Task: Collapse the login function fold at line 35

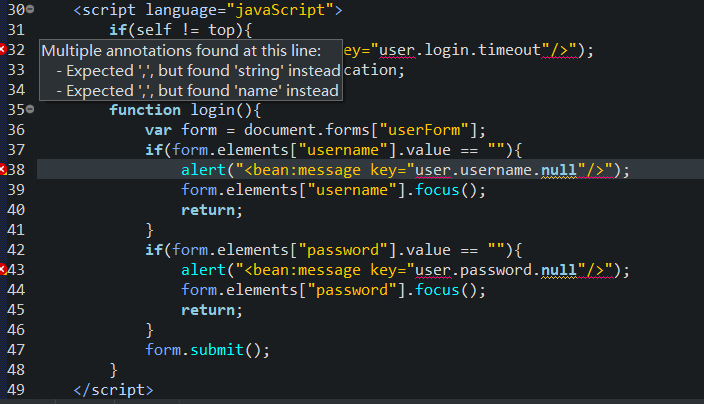Action: [30, 109]
